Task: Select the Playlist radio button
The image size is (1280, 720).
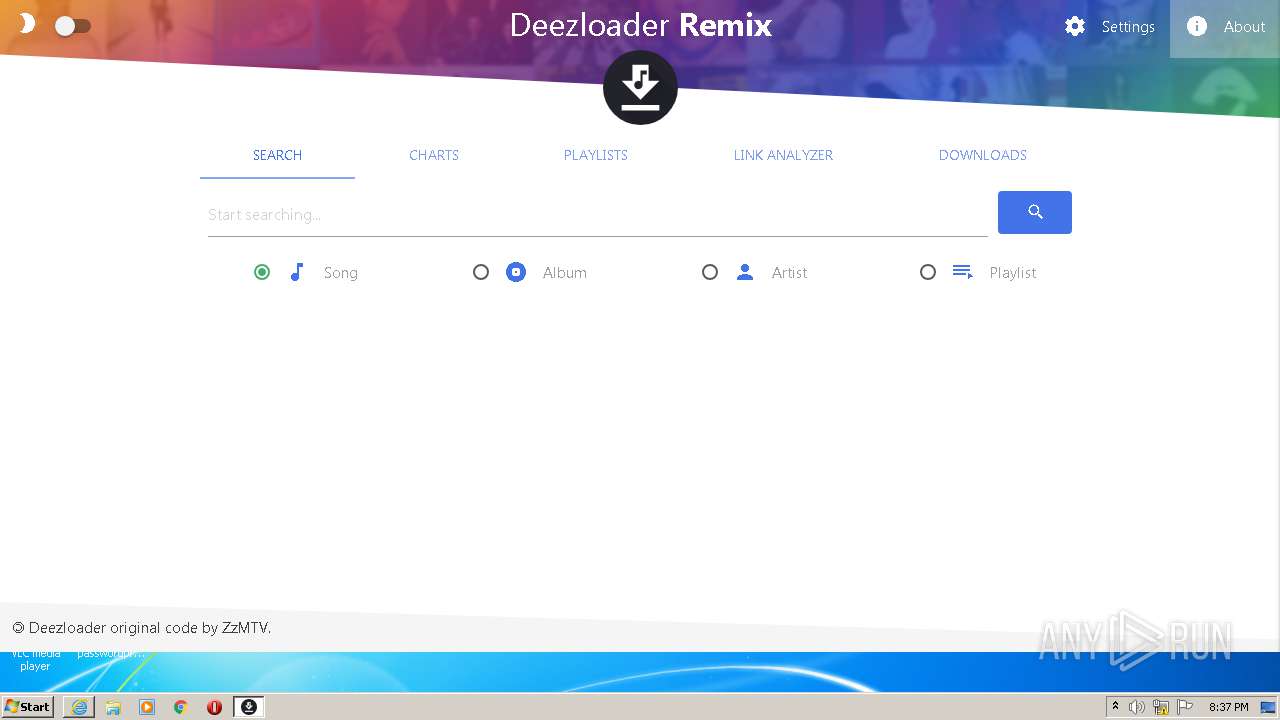Action: [928, 272]
